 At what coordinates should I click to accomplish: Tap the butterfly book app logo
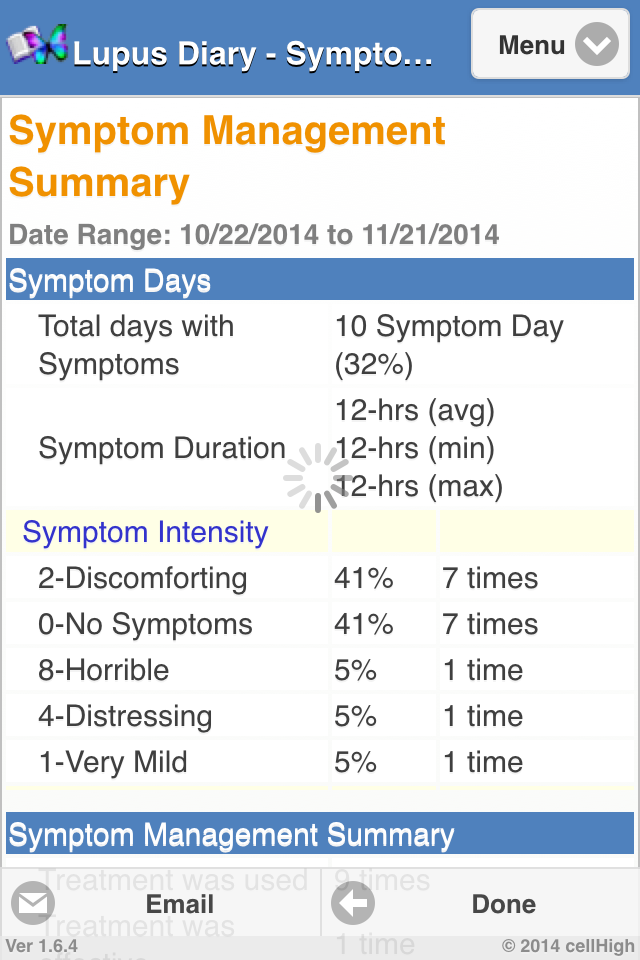(x=37, y=45)
